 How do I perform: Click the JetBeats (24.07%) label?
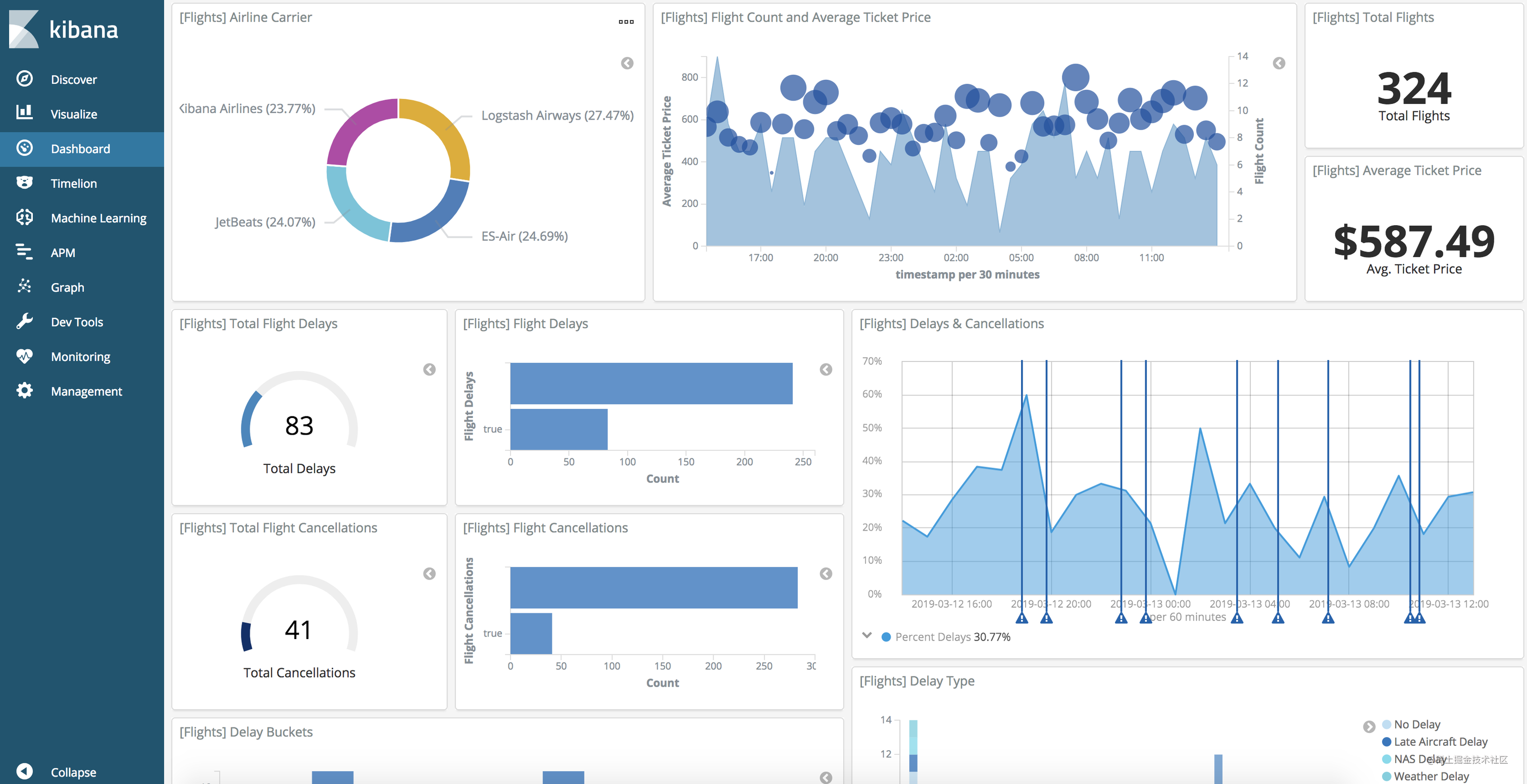pos(265,222)
